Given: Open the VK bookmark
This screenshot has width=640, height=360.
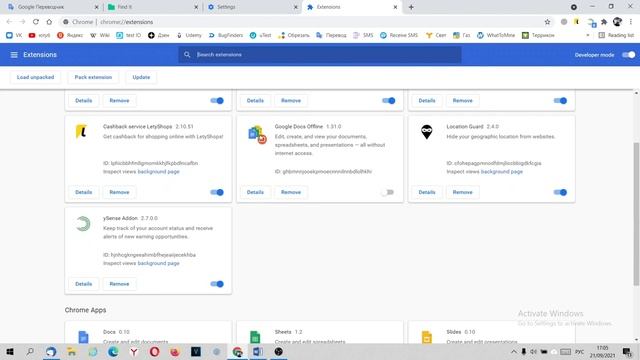Looking at the screenshot, I should tap(14, 36).
